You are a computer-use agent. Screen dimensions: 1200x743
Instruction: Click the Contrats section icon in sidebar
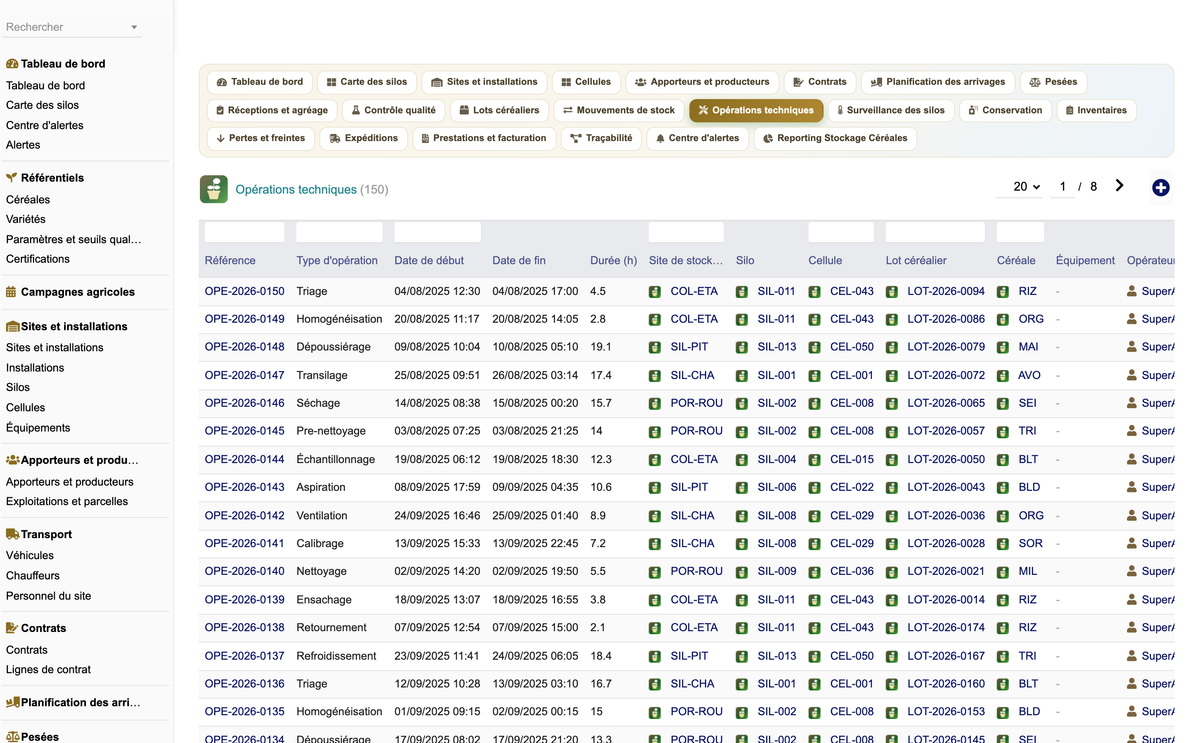tap(12, 628)
